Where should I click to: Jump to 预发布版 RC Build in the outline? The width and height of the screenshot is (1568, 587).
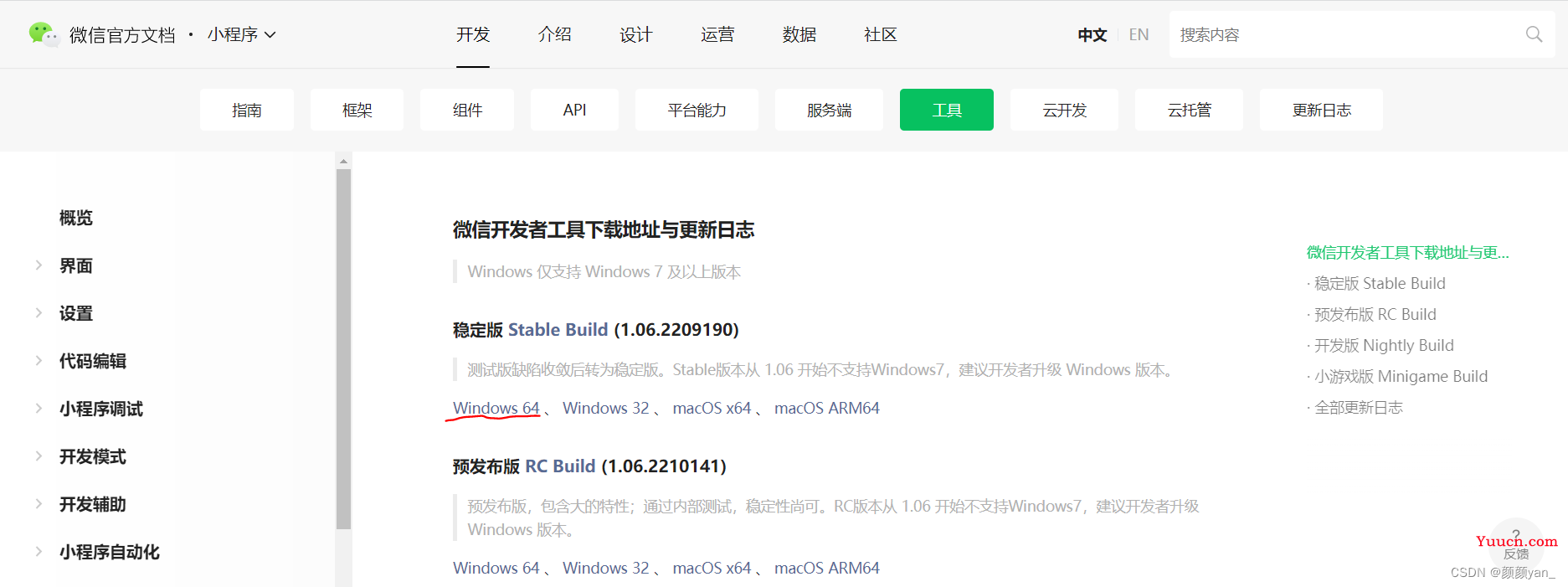coord(1375,315)
